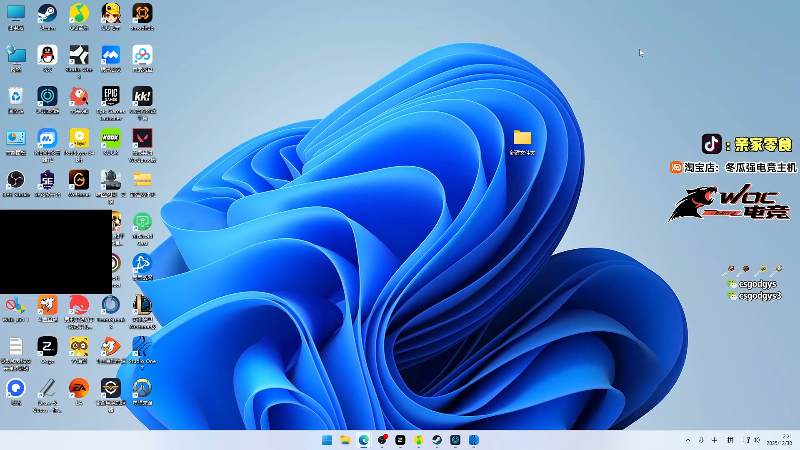
Task: Open the Baidu Netdisk cloud shortcut
Action: [142, 55]
